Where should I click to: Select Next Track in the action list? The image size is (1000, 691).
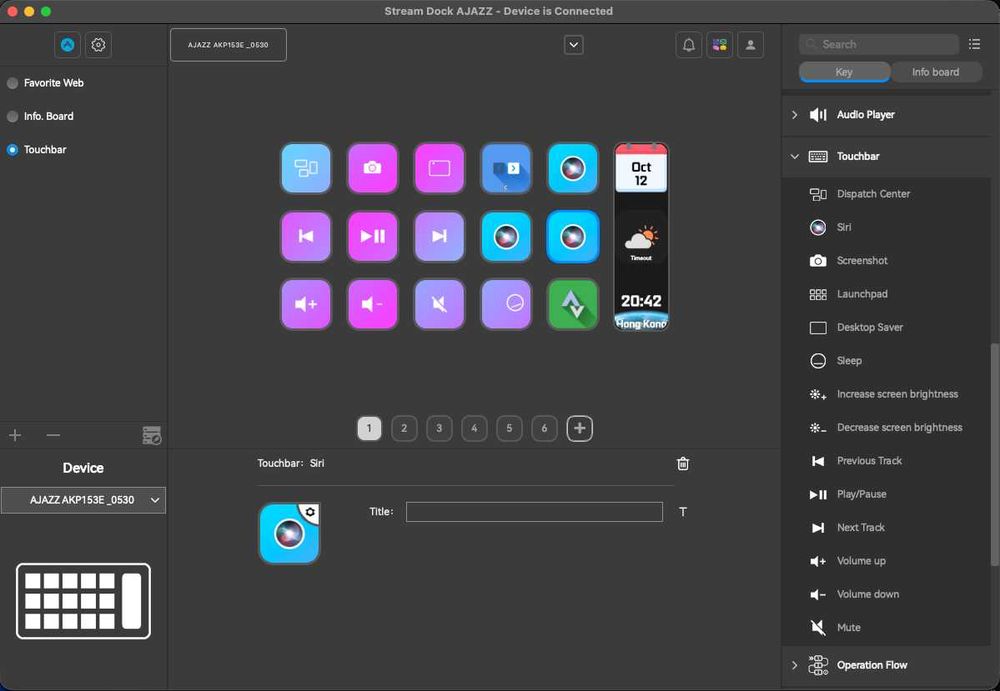click(x=886, y=528)
